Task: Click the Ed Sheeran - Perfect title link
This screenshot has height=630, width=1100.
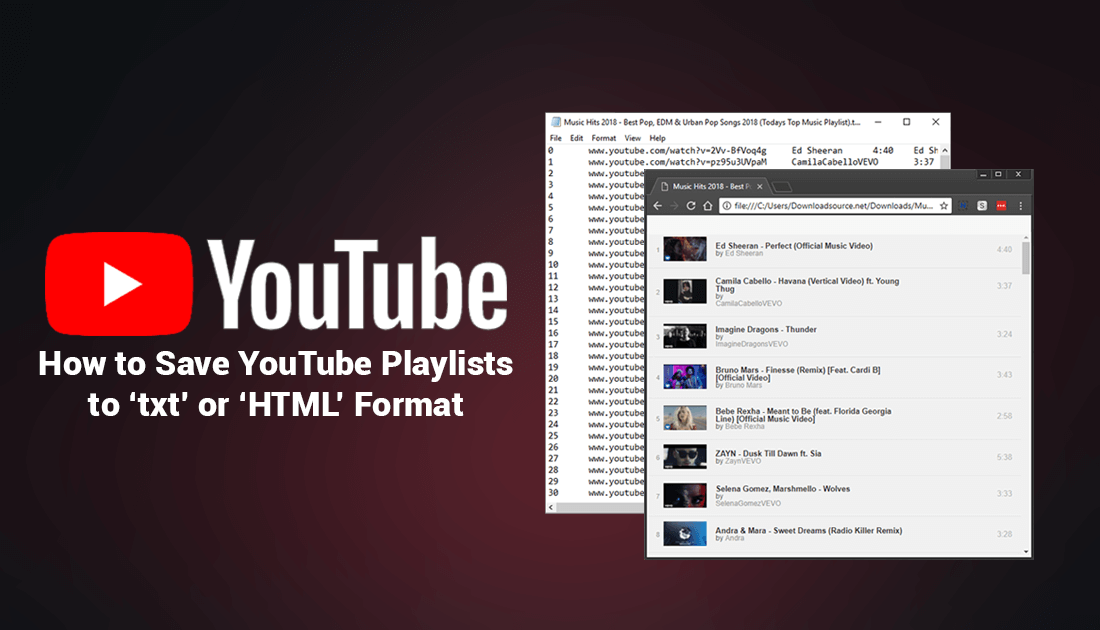Action: [794, 246]
